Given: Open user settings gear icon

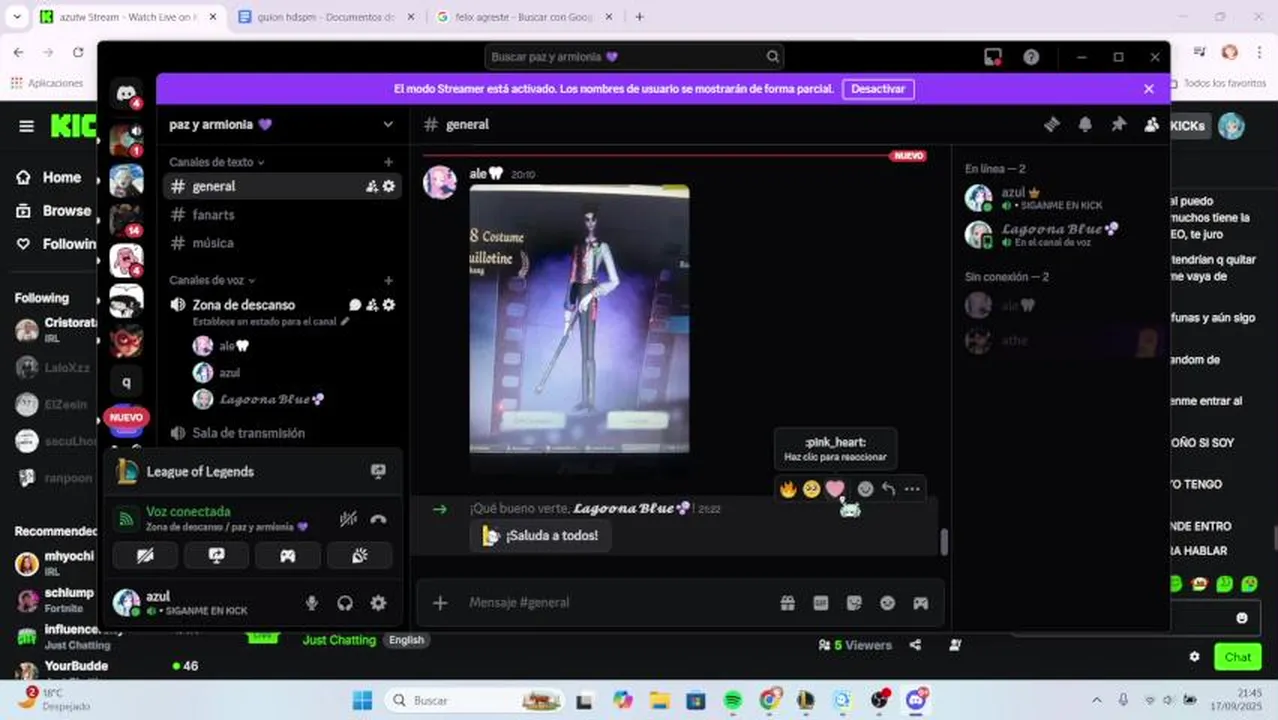Looking at the screenshot, I should [378, 603].
